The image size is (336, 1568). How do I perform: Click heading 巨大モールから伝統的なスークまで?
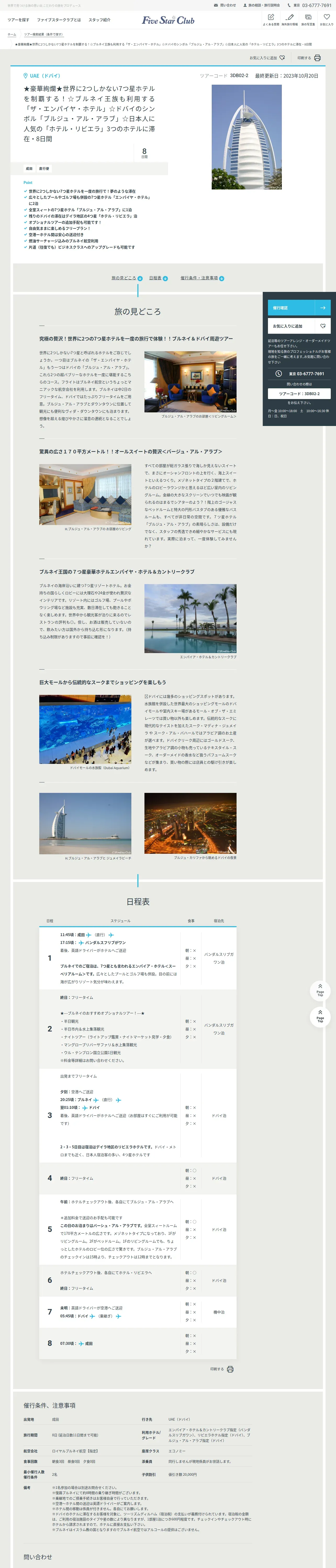coord(102,682)
